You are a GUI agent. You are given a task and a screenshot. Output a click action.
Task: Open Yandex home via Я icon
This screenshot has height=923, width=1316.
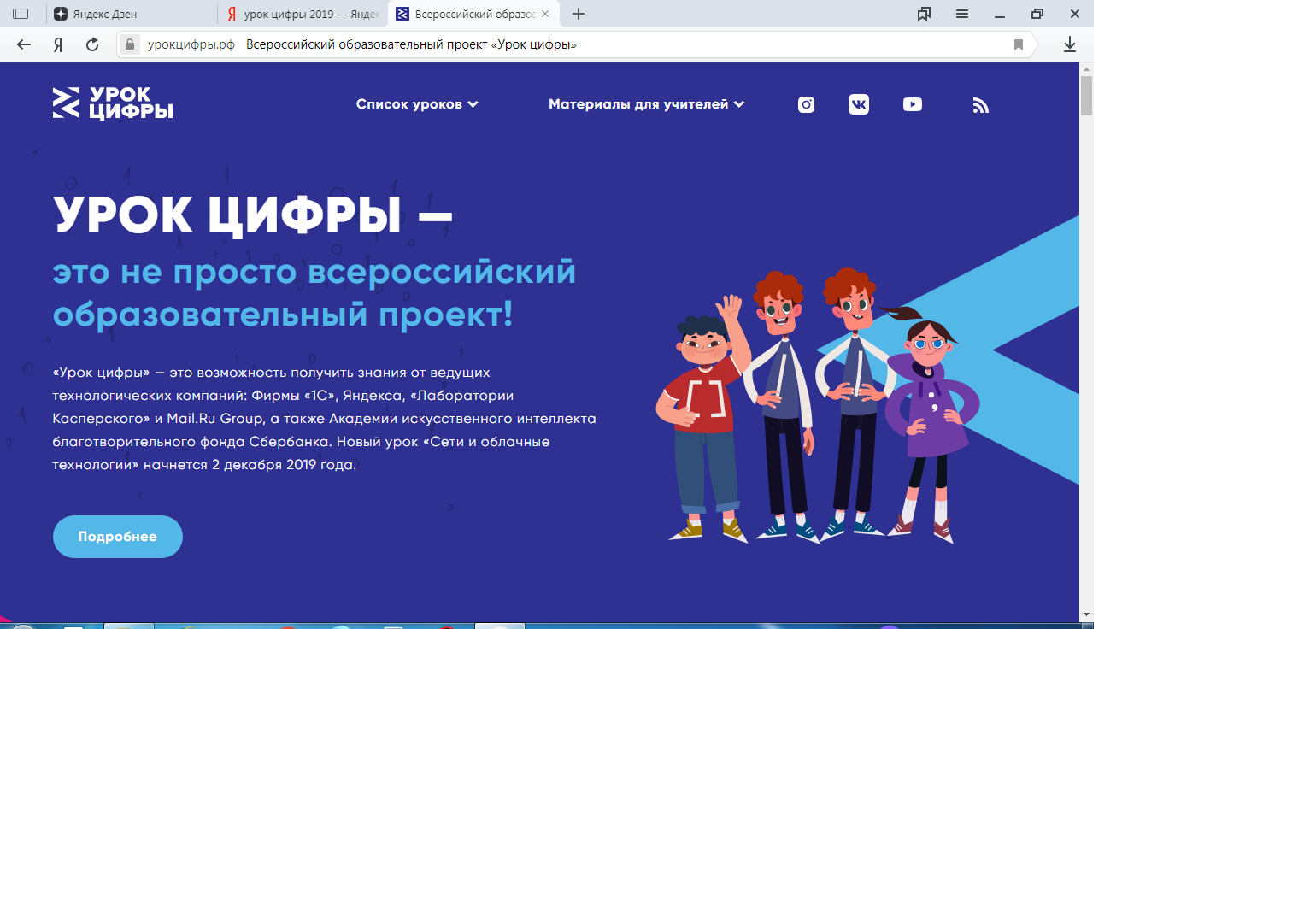(x=58, y=44)
